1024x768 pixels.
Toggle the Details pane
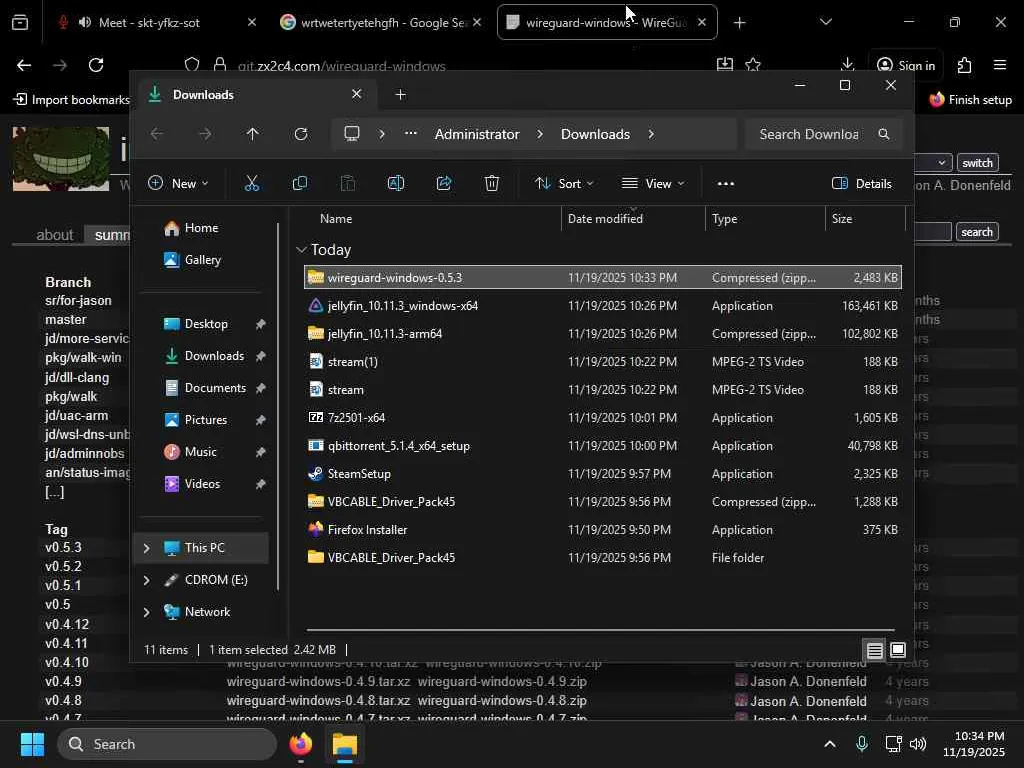tap(861, 183)
